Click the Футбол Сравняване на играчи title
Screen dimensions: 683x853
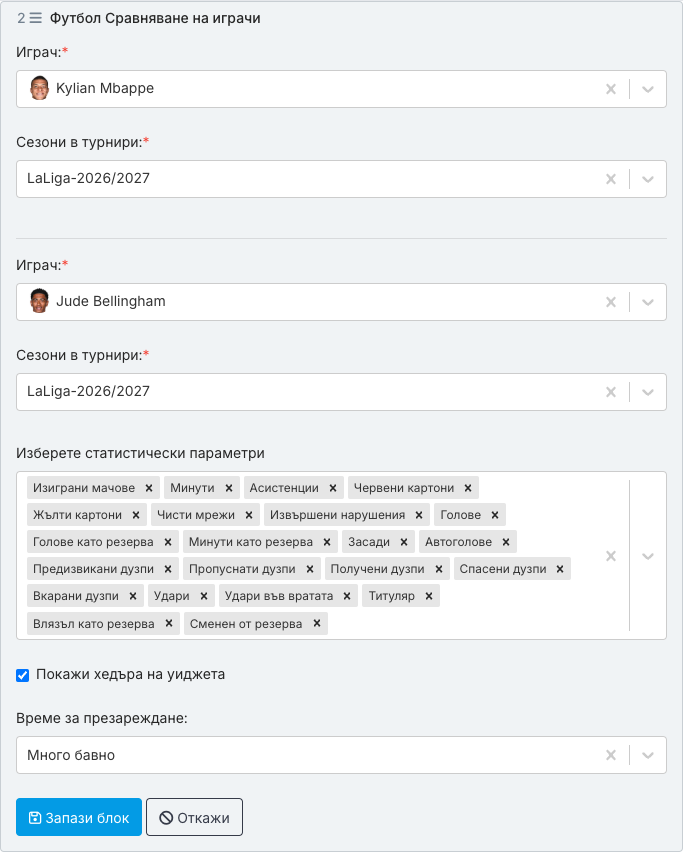(155, 18)
